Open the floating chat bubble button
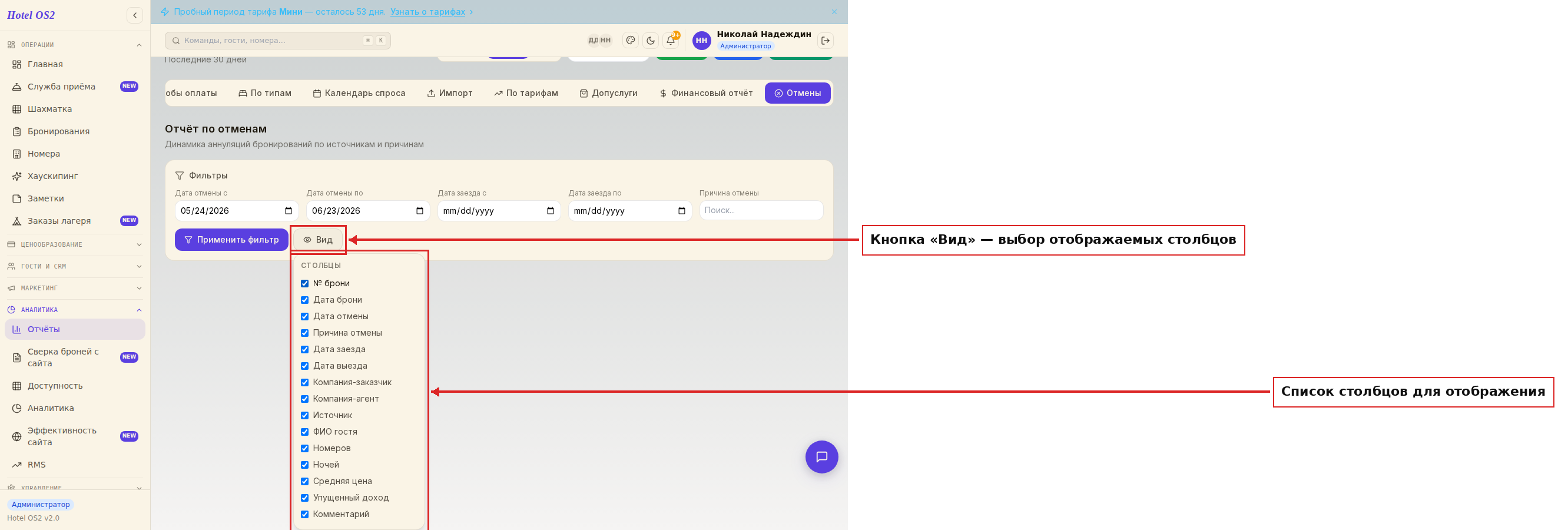Viewport: 1568px width, 530px height. tap(822, 457)
